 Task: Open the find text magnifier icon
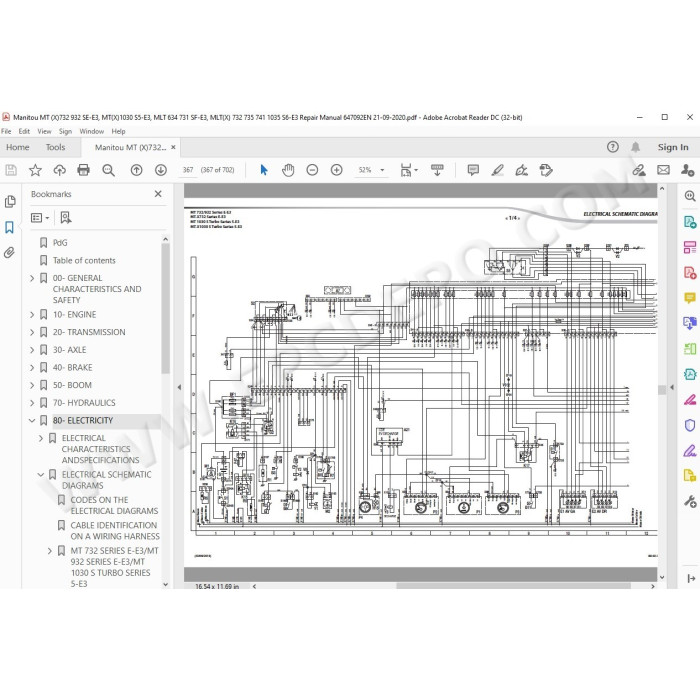pos(108,170)
